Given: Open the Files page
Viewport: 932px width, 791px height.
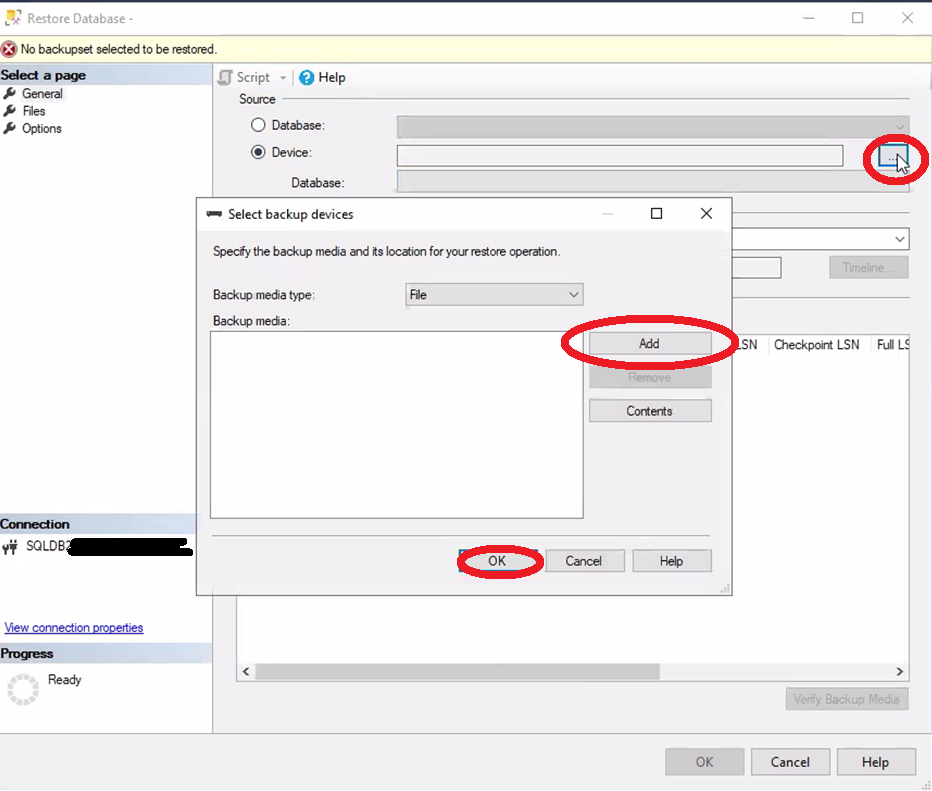Looking at the screenshot, I should click(x=34, y=111).
